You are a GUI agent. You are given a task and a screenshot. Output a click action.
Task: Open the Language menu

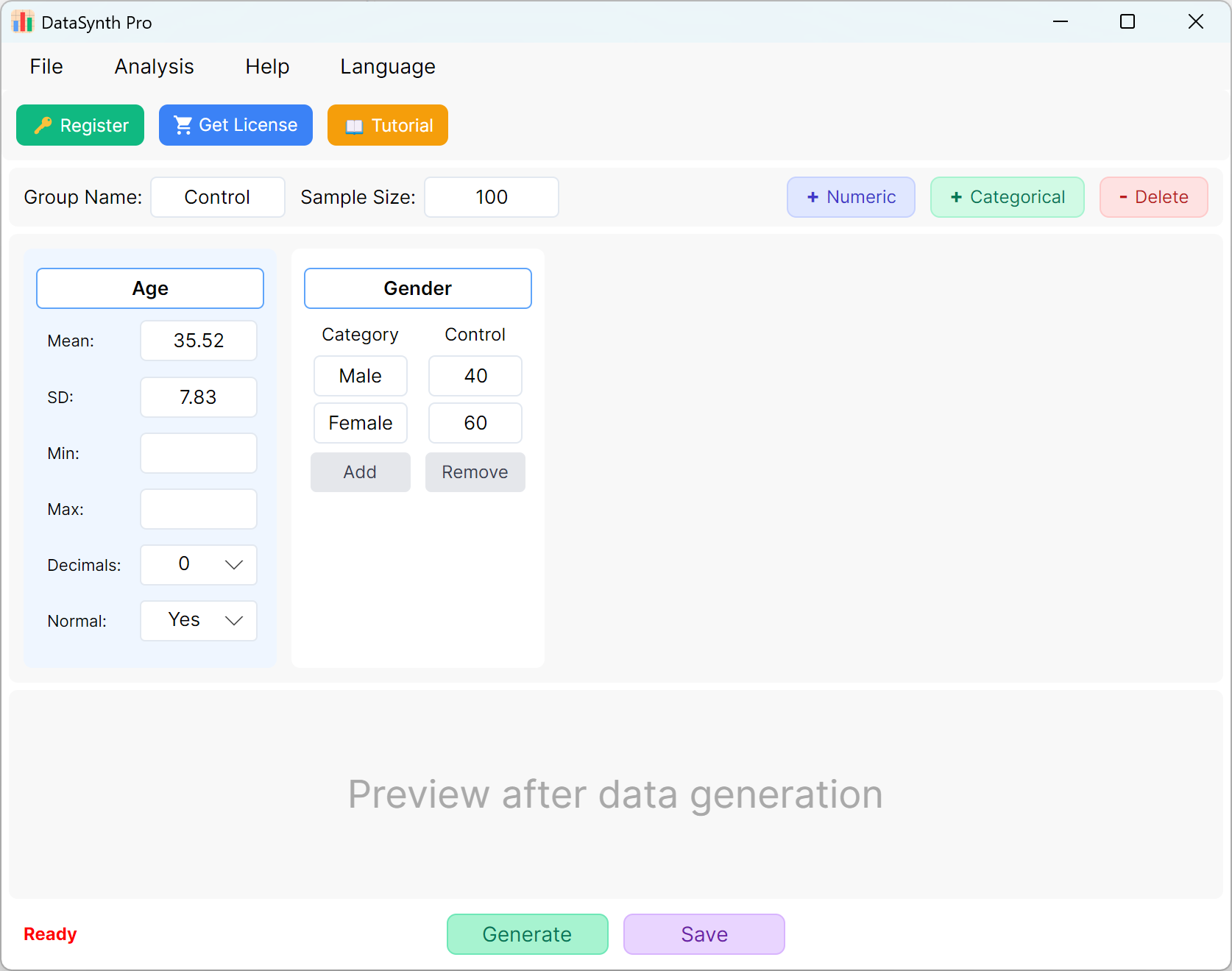pyautogui.click(x=387, y=67)
